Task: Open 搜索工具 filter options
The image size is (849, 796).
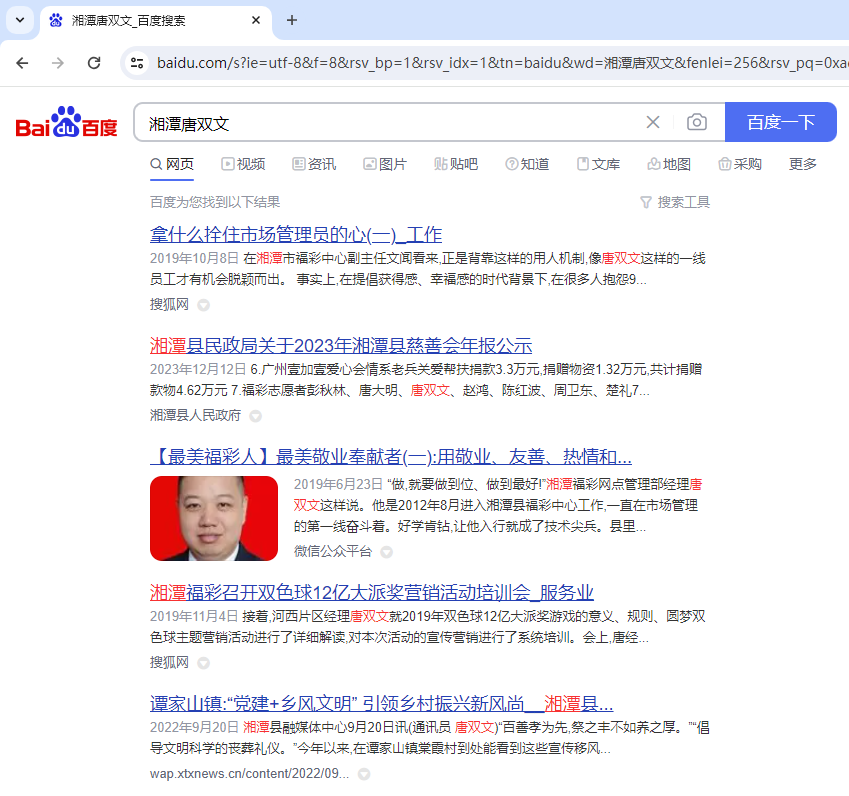Action: (675, 202)
